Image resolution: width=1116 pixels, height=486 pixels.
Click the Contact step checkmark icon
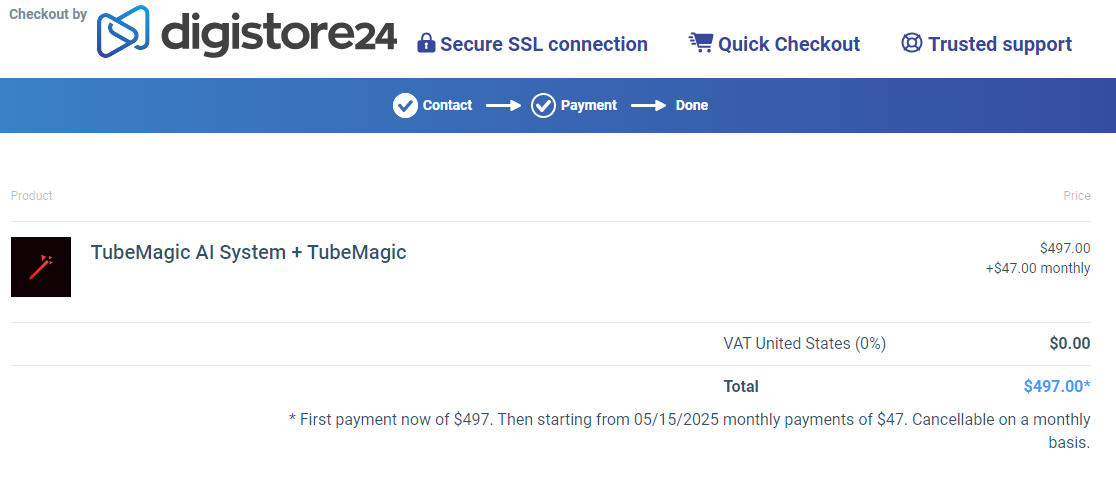405,105
